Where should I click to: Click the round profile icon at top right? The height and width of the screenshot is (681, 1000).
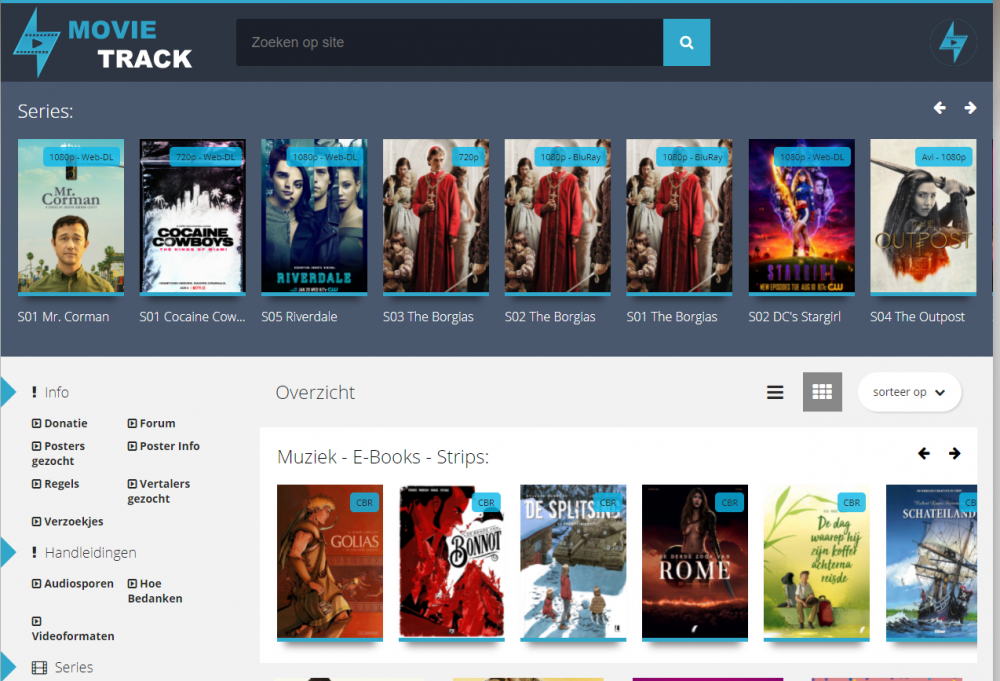coord(952,42)
